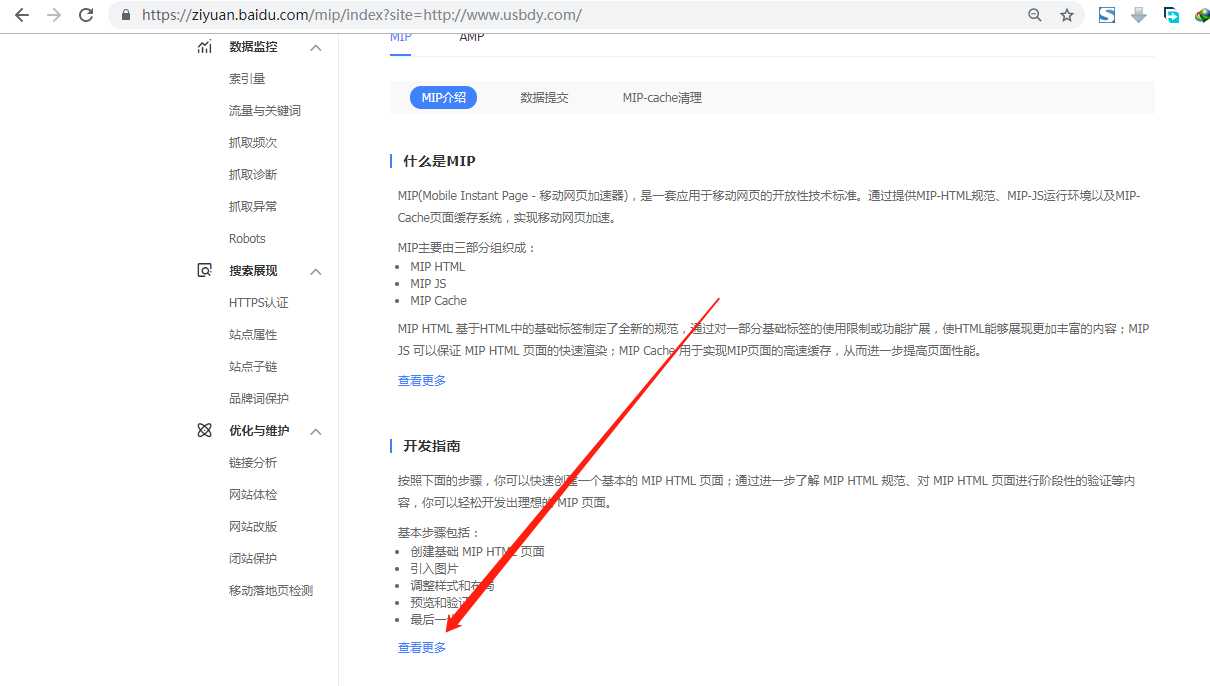Collapse the 优化与维护 section chevron
The image size is (1210, 686).
pos(316,432)
